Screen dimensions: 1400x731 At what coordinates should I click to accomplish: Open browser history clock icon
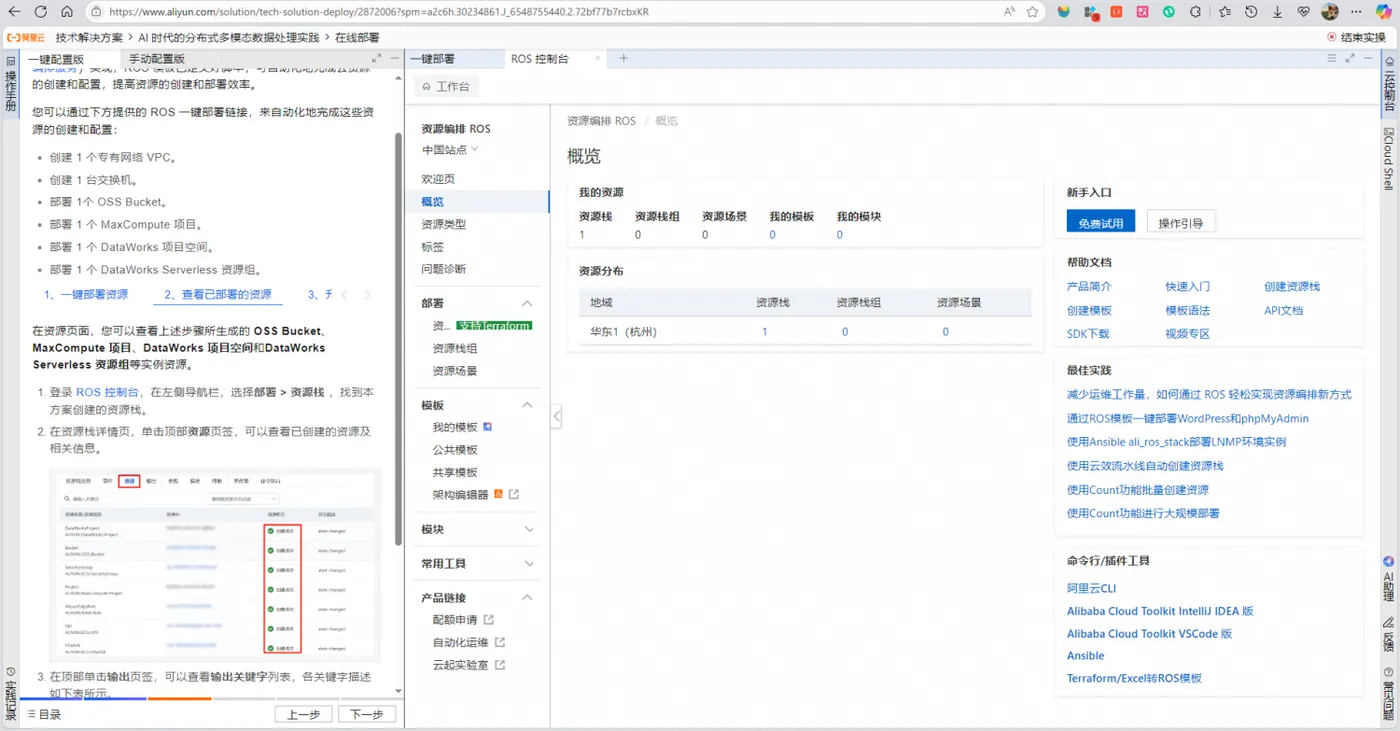(x=1251, y=12)
